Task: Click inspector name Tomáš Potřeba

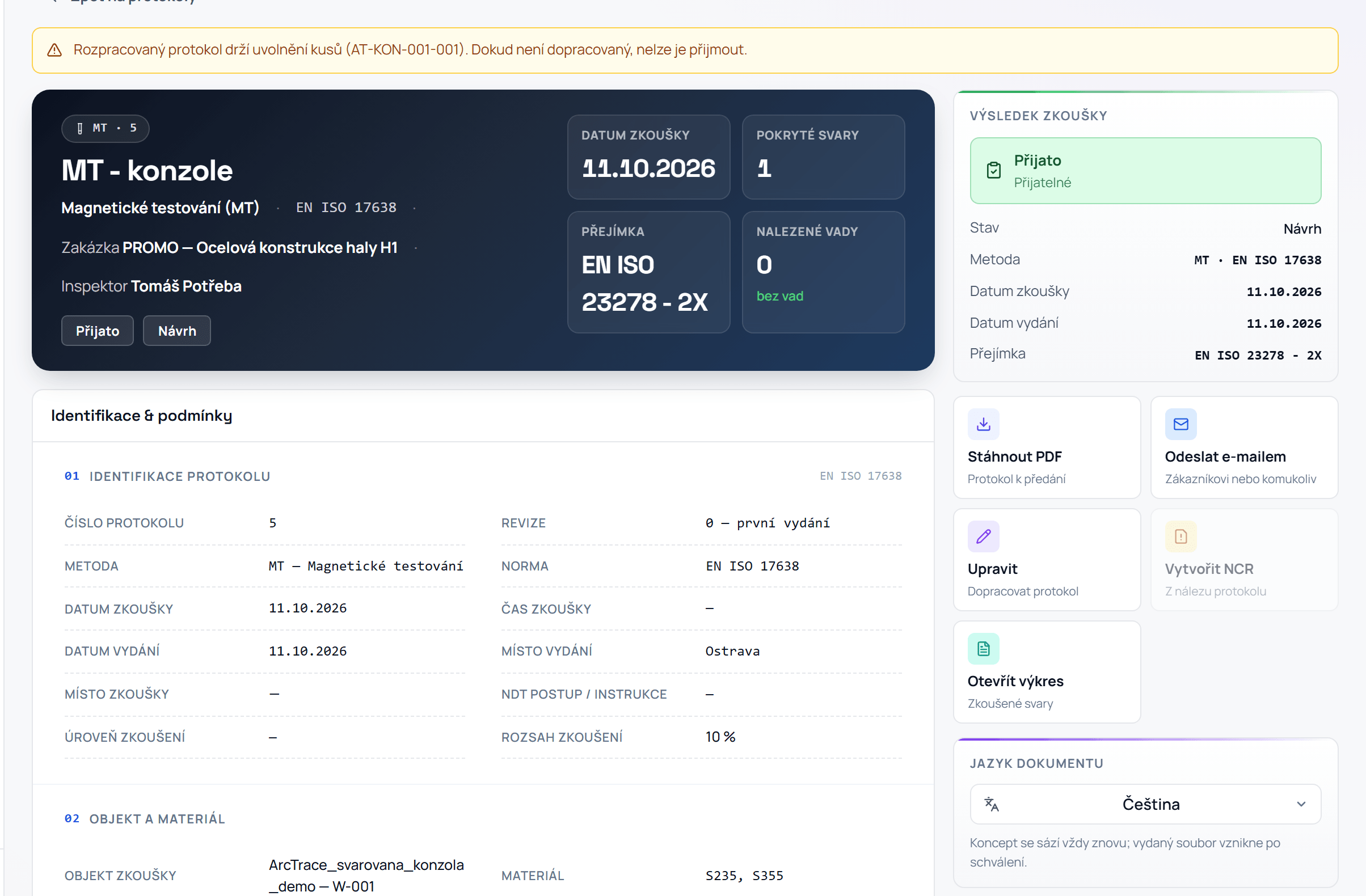Action: click(187, 286)
